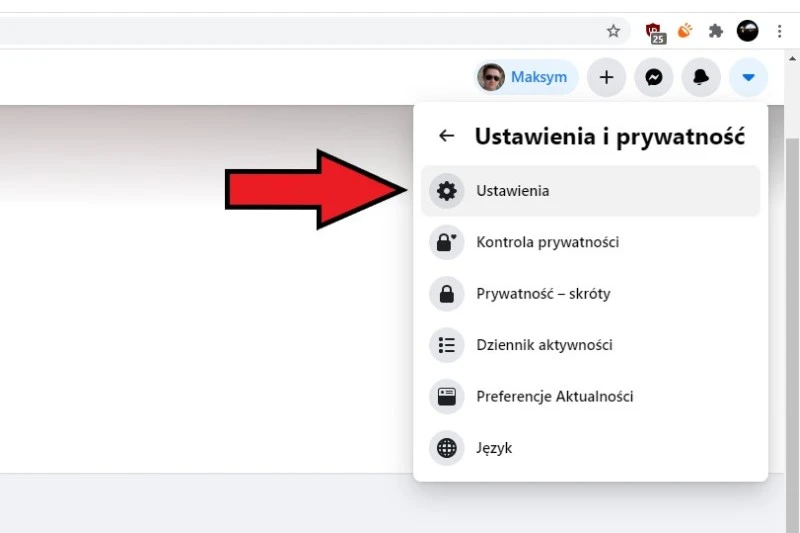Go back using the left arrow
Screen dimensions: 800x533
(x=446, y=136)
